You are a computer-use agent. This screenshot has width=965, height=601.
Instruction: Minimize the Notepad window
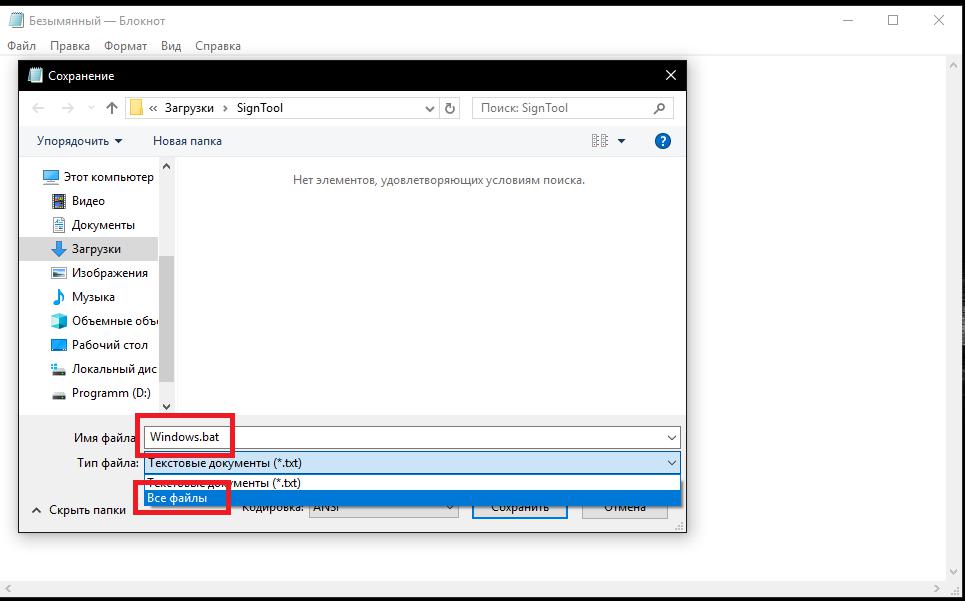[848, 20]
